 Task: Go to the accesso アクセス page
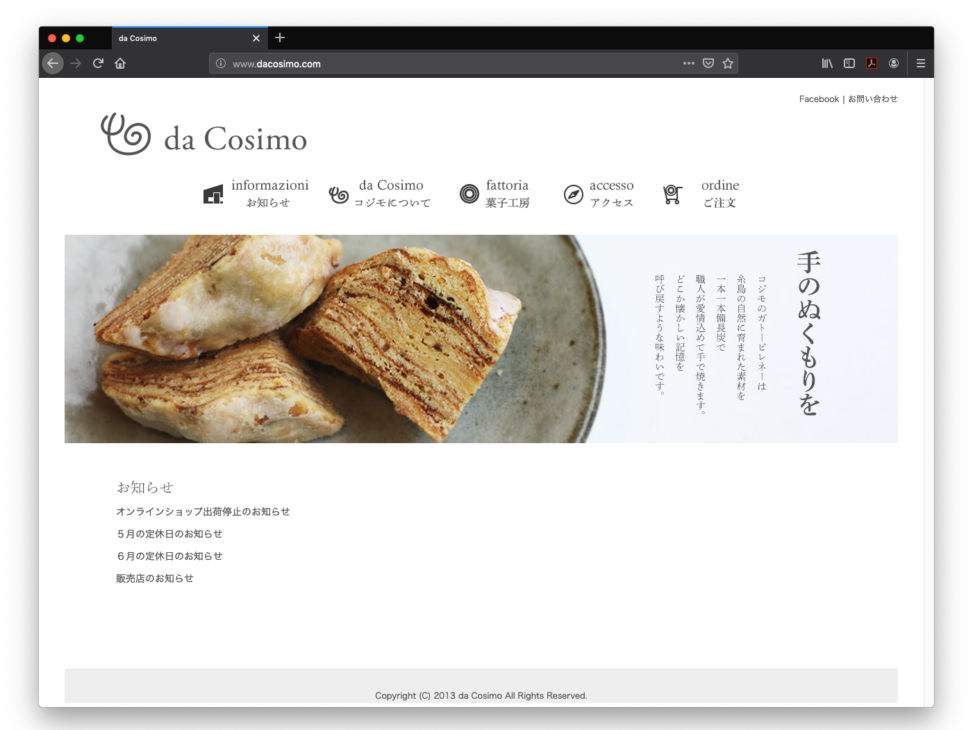(599, 193)
